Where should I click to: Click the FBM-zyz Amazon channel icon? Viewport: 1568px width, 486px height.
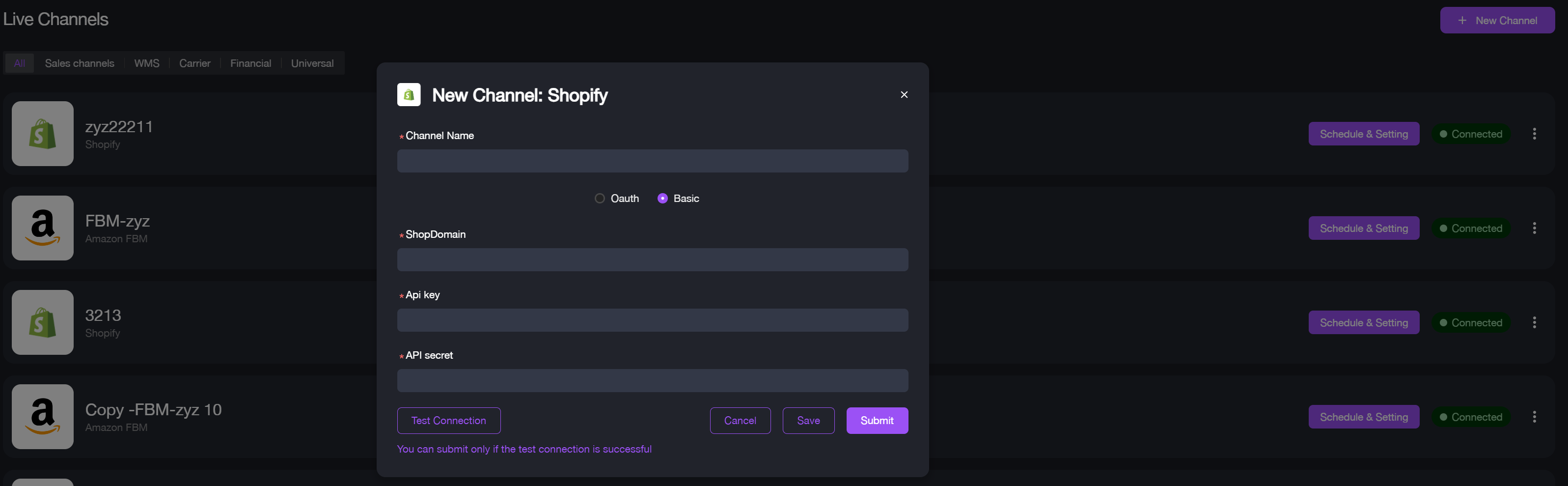pyautogui.click(x=42, y=228)
